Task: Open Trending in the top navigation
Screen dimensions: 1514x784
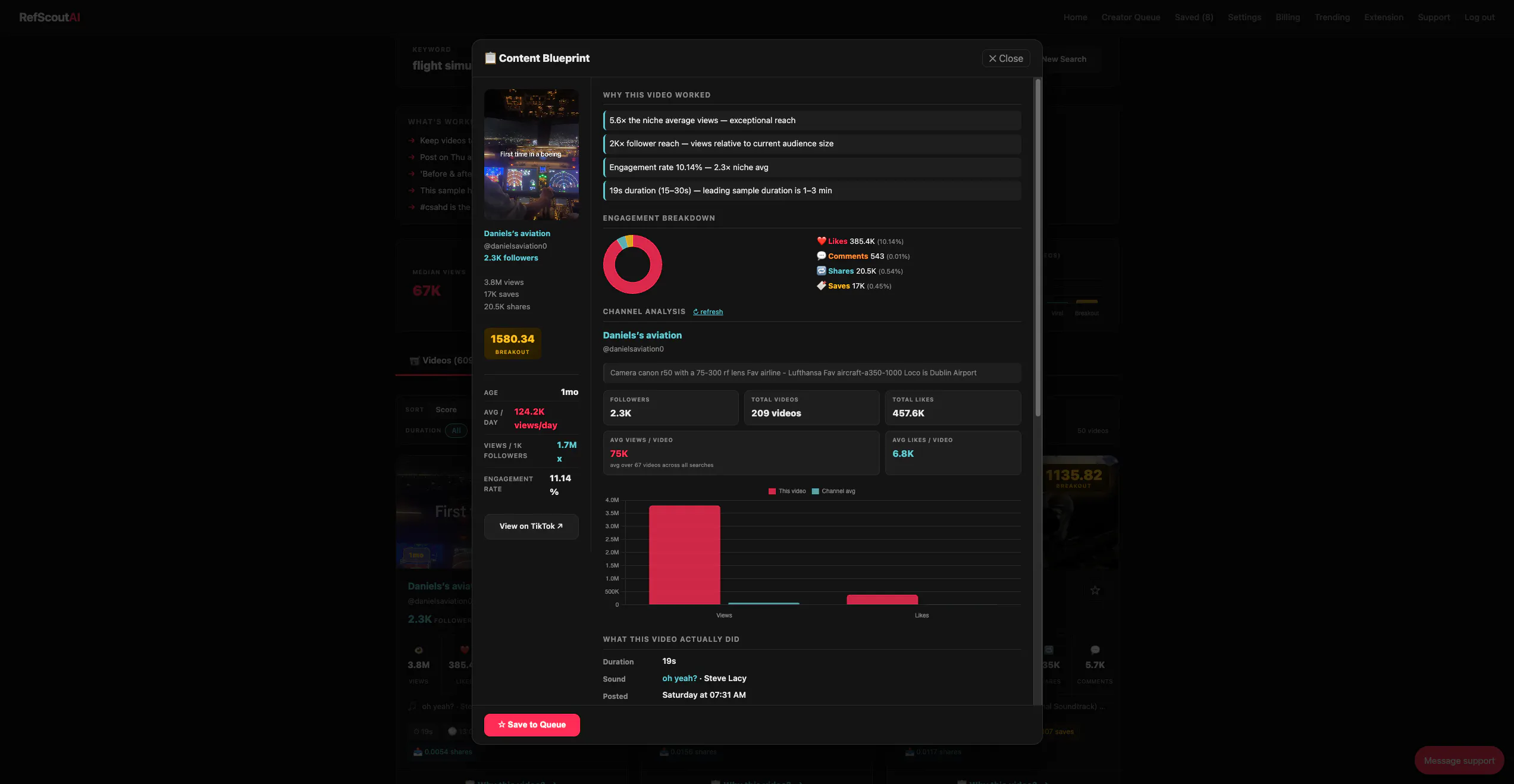Action: [1332, 17]
